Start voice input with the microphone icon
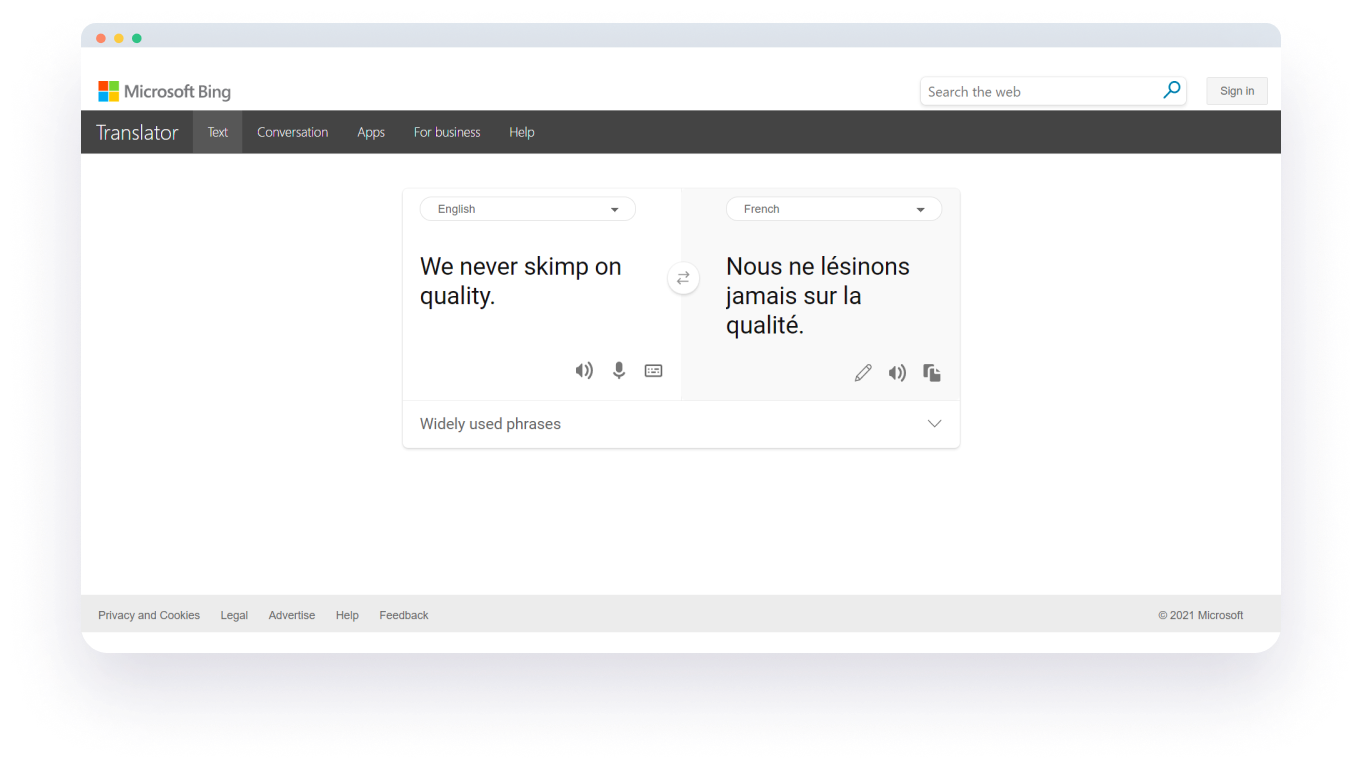The image size is (1362, 768). tap(618, 370)
